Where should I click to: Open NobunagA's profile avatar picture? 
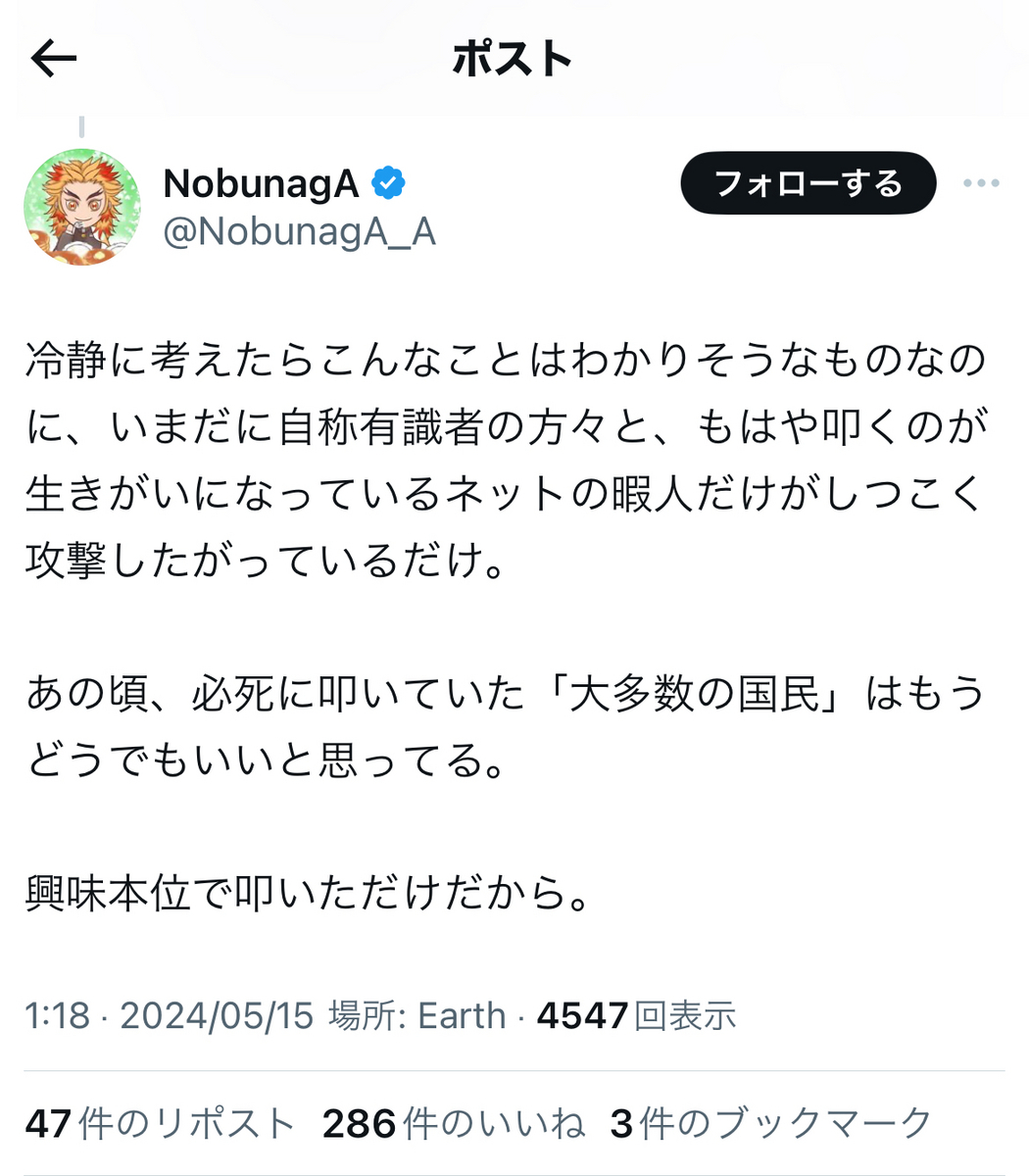point(82,207)
